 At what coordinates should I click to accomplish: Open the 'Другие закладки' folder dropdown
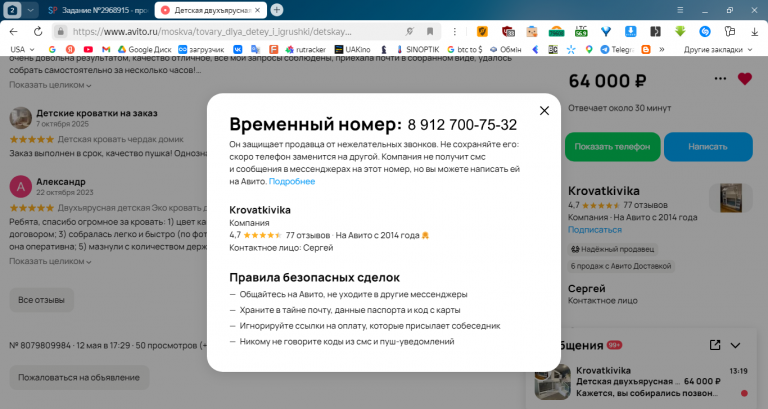(718, 49)
